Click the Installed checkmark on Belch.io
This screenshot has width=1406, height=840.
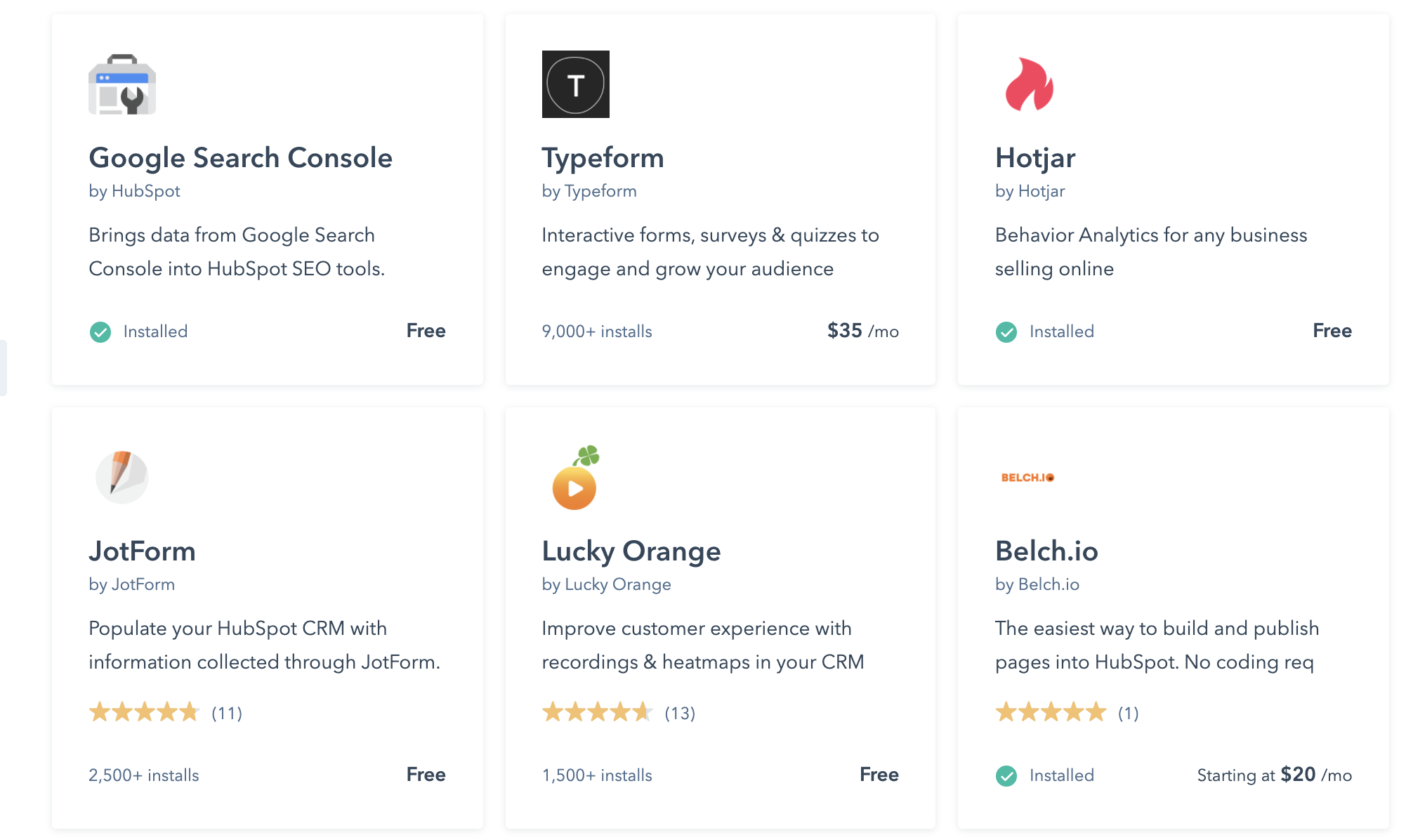pyautogui.click(x=1006, y=775)
